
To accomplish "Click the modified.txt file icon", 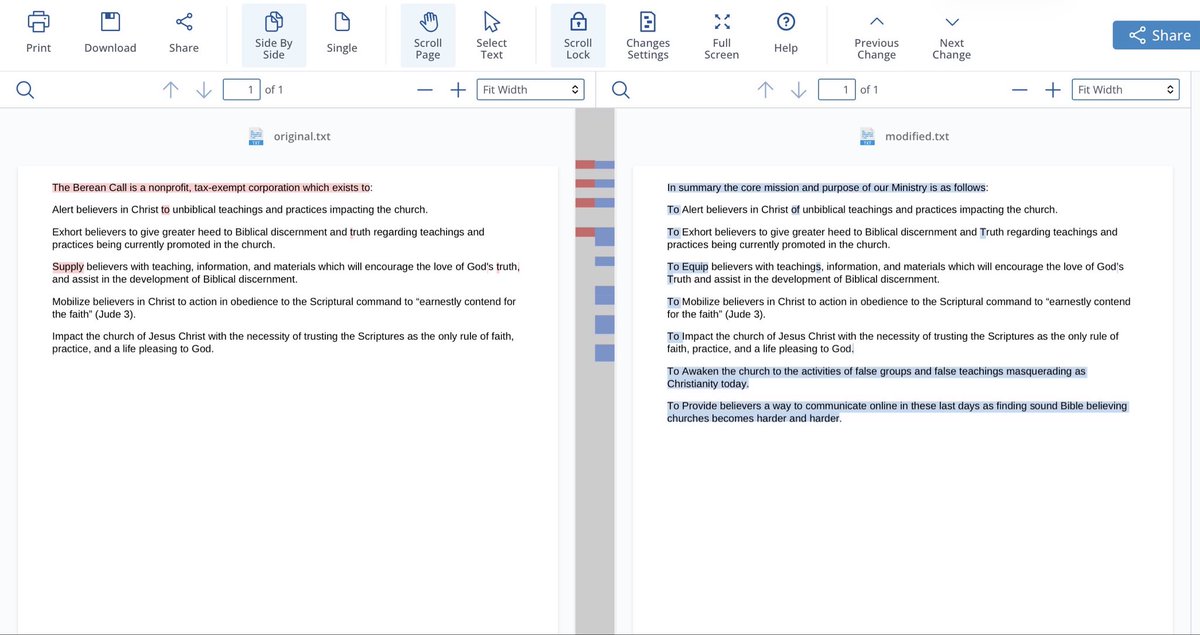I will (868, 136).
